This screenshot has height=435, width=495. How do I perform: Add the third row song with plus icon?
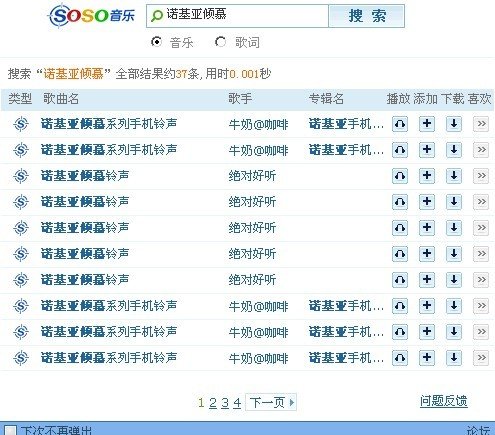[427, 176]
